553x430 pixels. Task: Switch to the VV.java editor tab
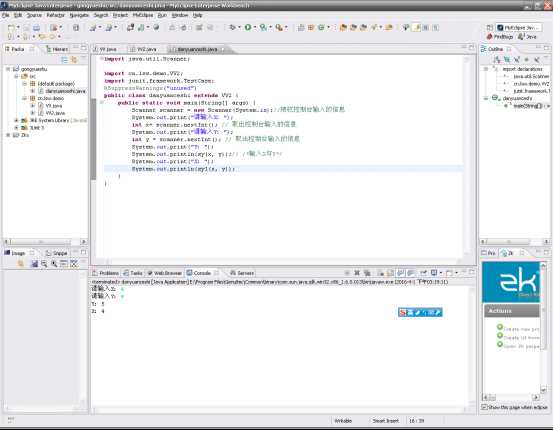click(105, 49)
